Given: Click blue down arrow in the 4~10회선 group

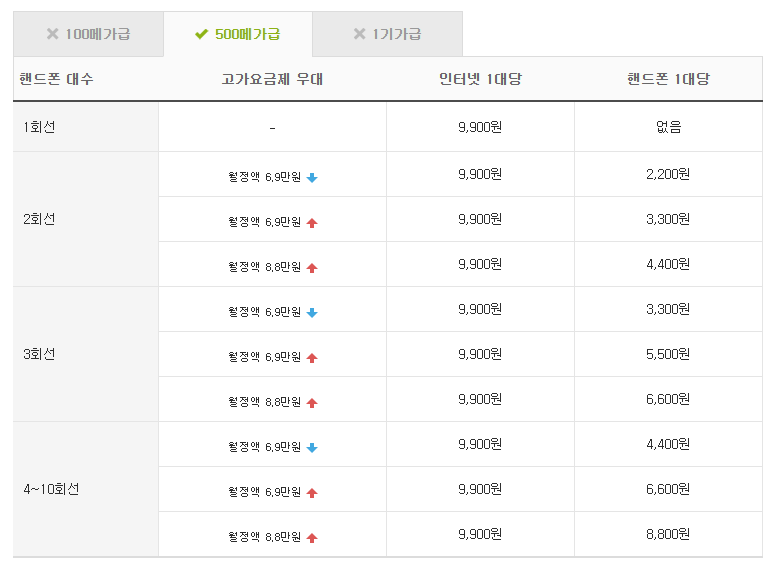Looking at the screenshot, I should [312, 448].
